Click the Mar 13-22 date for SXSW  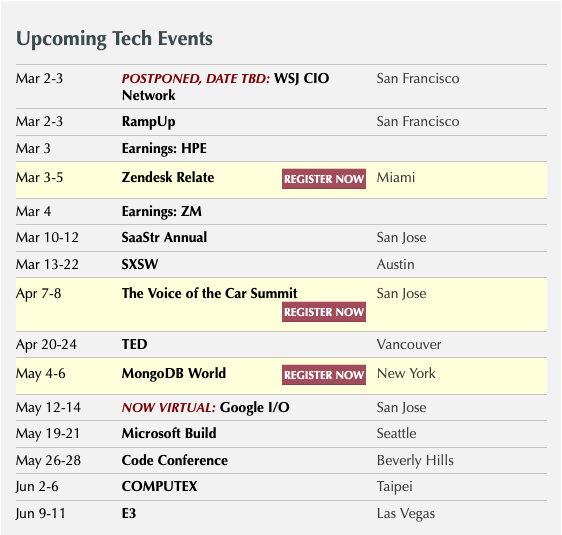(x=47, y=264)
